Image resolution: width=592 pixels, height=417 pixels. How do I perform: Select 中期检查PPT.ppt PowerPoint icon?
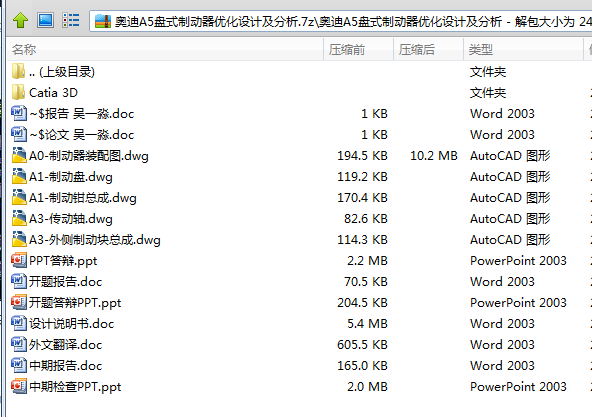click(x=18, y=386)
